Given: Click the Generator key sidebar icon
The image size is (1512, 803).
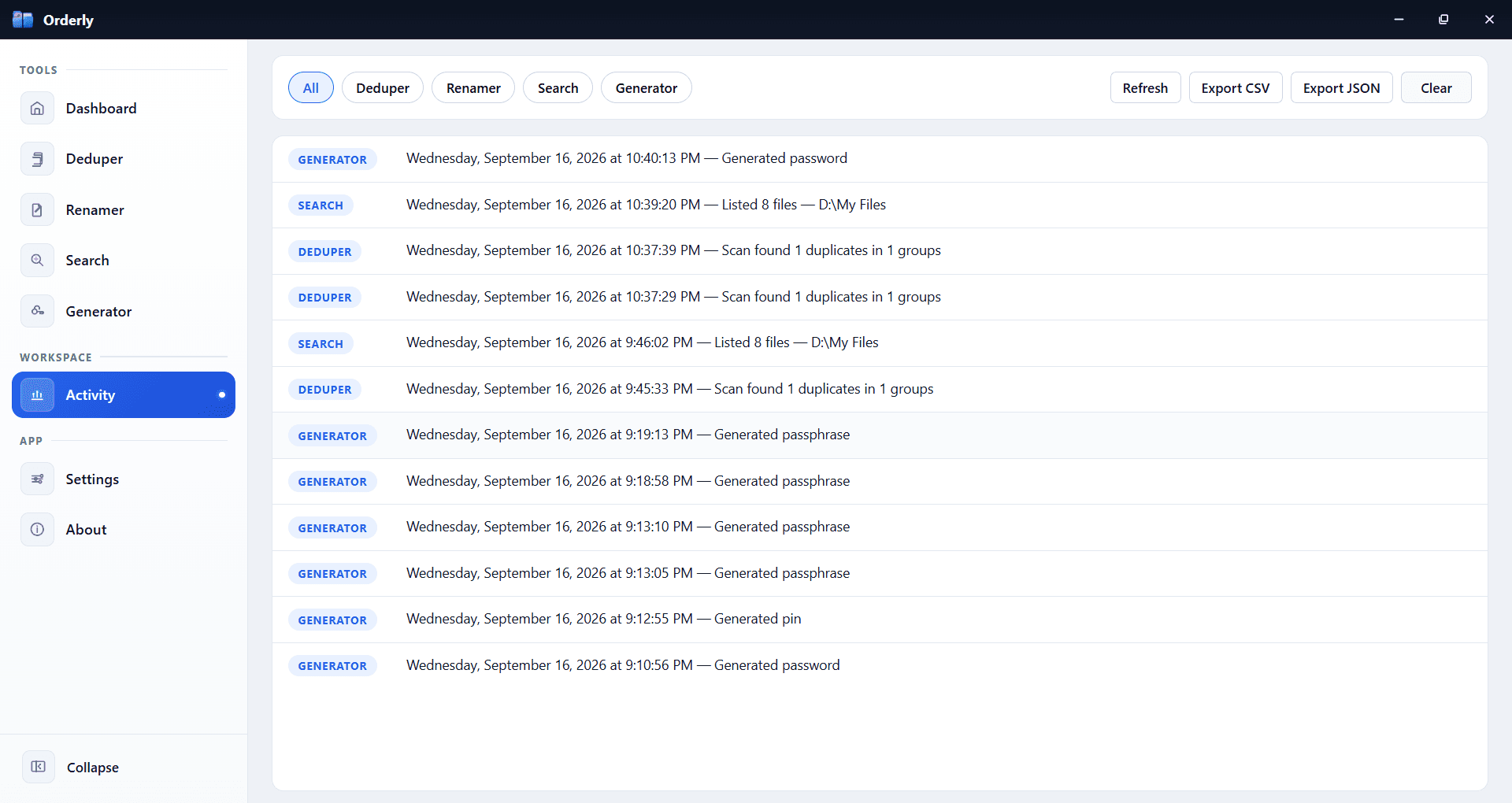Looking at the screenshot, I should (37, 312).
